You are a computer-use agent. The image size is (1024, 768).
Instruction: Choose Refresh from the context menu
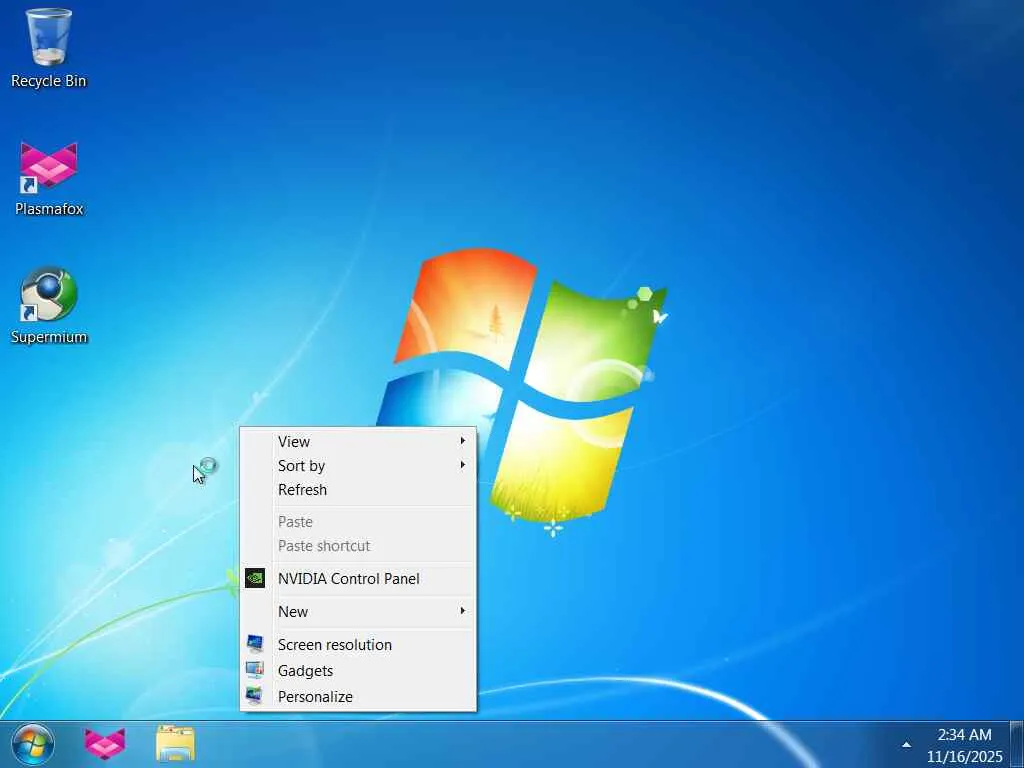pos(358,490)
